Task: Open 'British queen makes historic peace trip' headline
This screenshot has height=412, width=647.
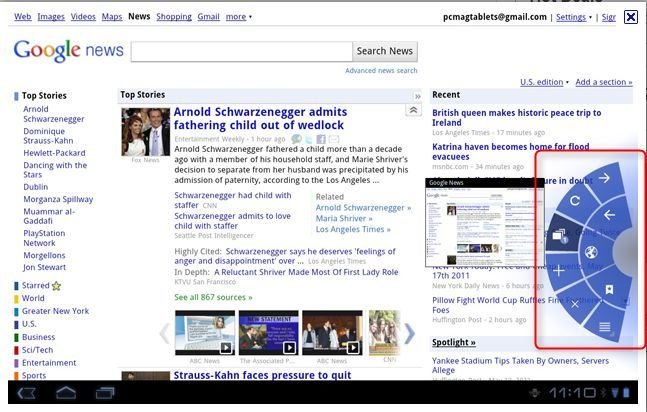Action: [517, 118]
